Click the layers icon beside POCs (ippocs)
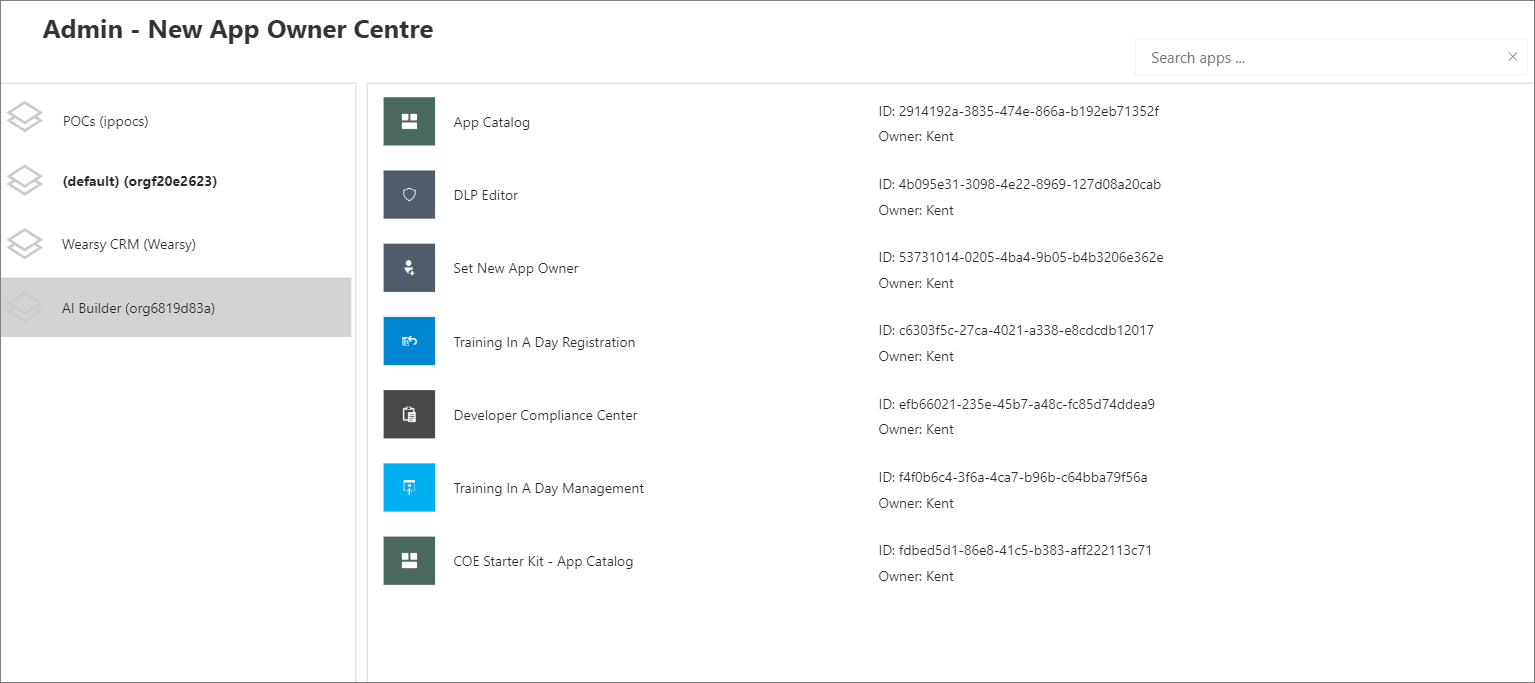 [25, 118]
